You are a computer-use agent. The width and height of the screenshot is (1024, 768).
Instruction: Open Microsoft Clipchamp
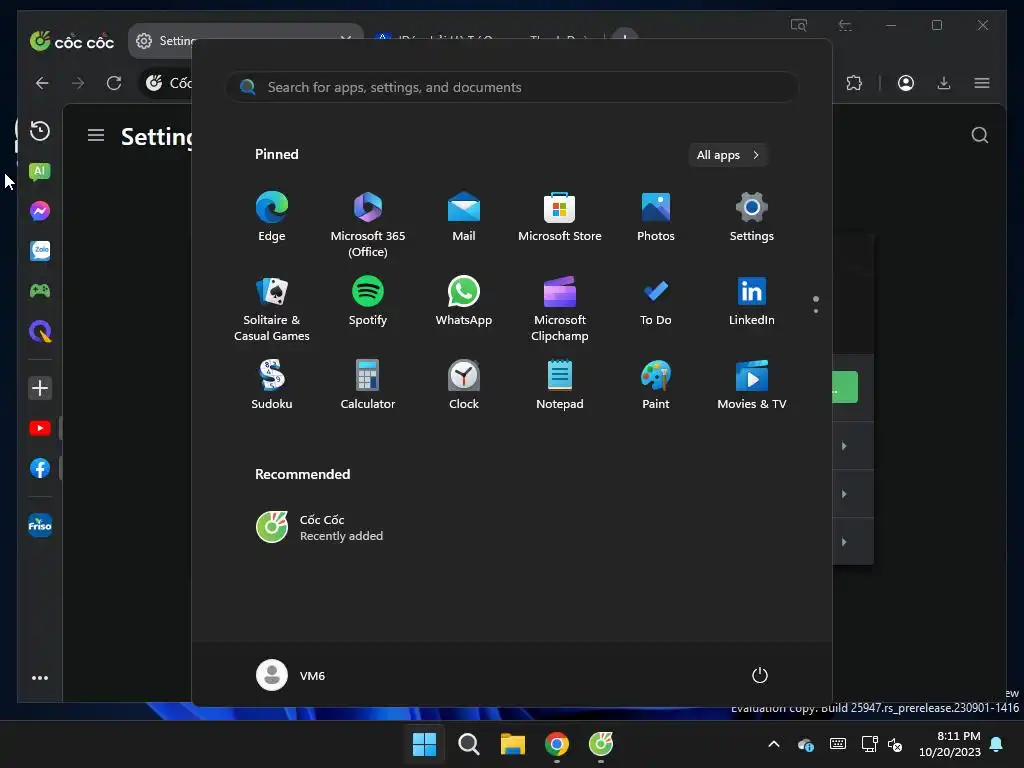(x=560, y=308)
